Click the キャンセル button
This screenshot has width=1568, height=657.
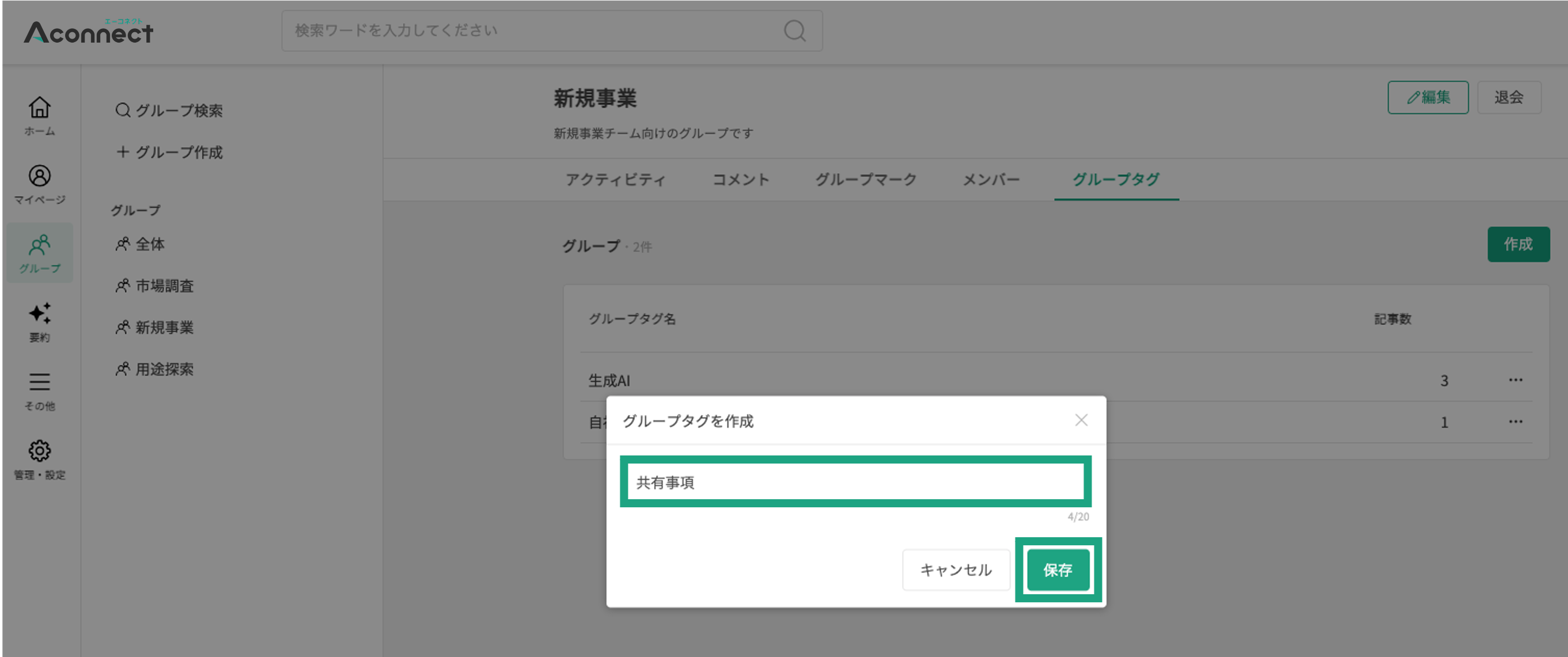click(x=956, y=570)
